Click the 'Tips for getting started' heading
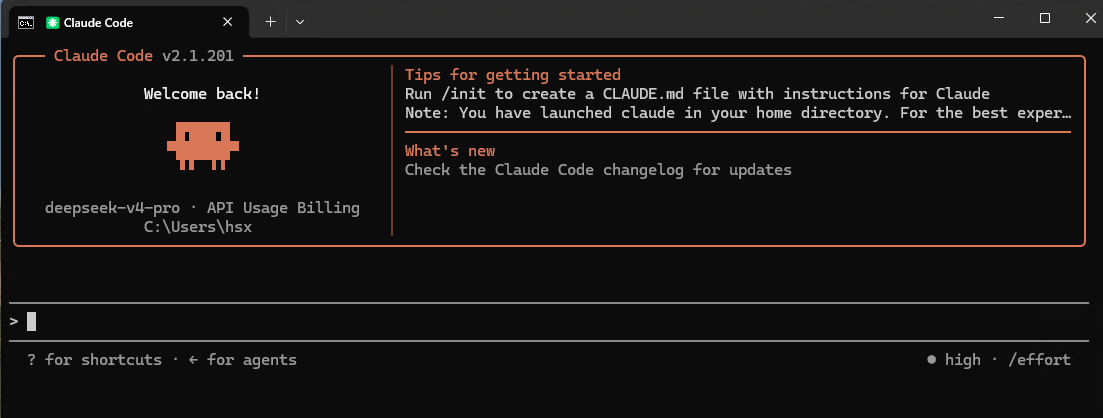The image size is (1103, 418). point(513,75)
